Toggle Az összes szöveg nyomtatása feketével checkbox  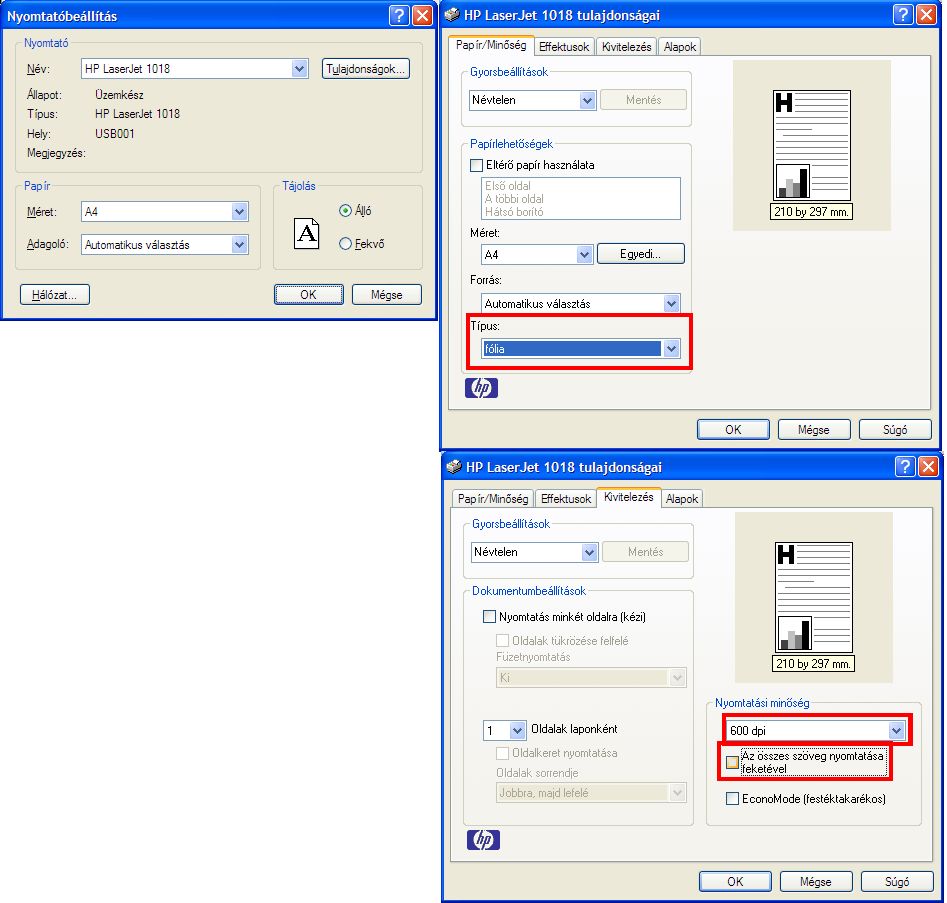click(732, 762)
